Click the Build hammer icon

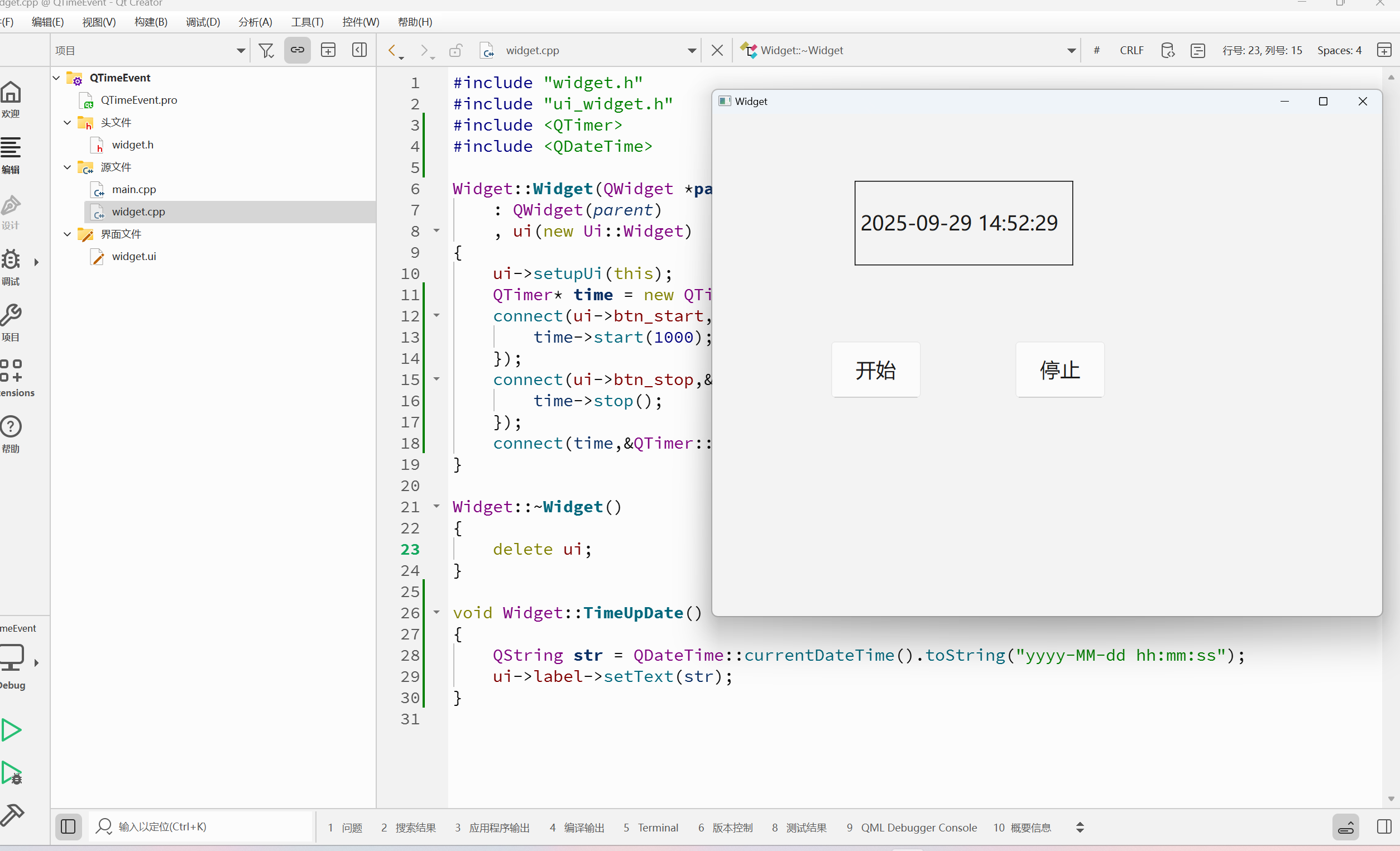11,815
